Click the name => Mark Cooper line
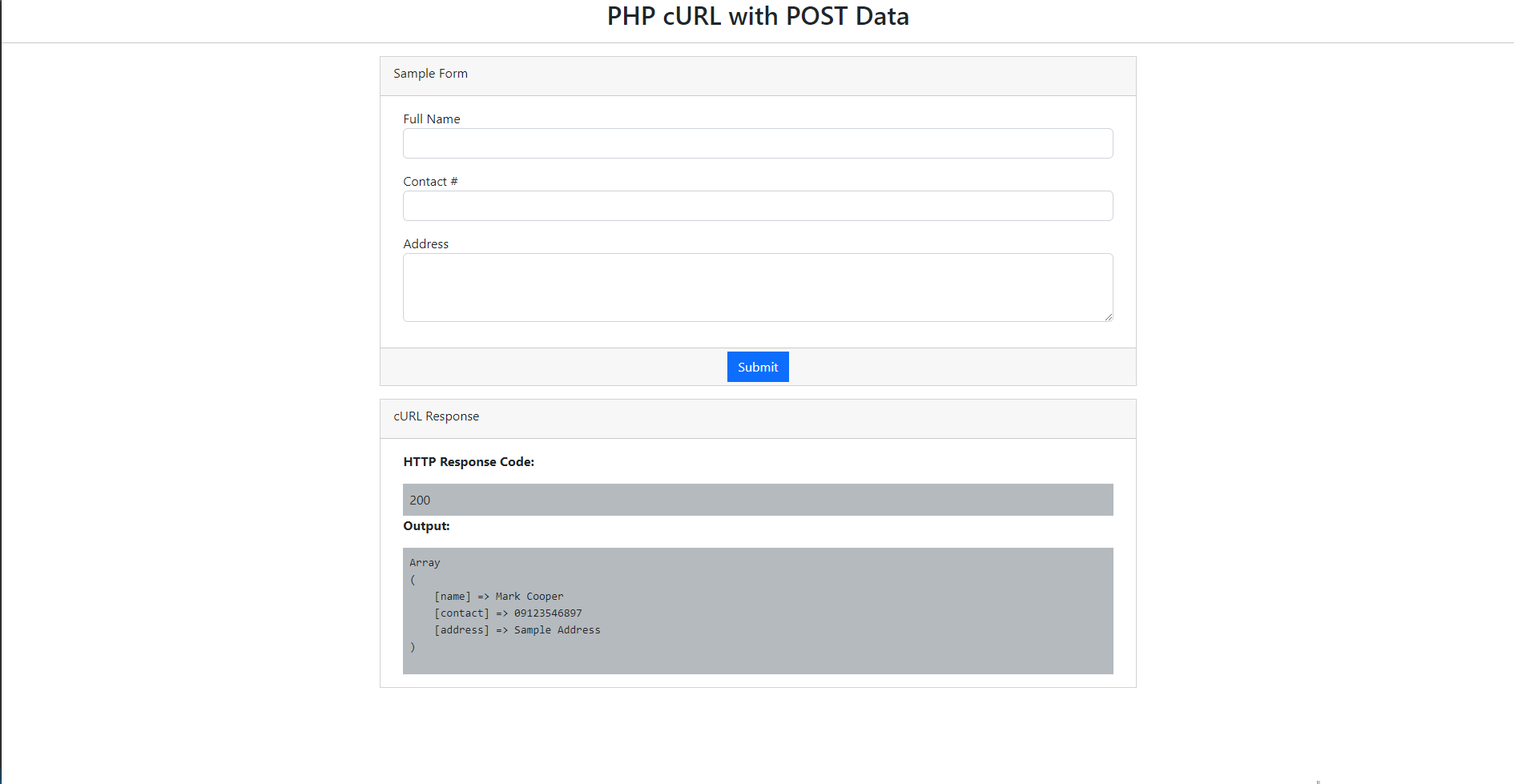The width and height of the screenshot is (1514, 784). 498,596
